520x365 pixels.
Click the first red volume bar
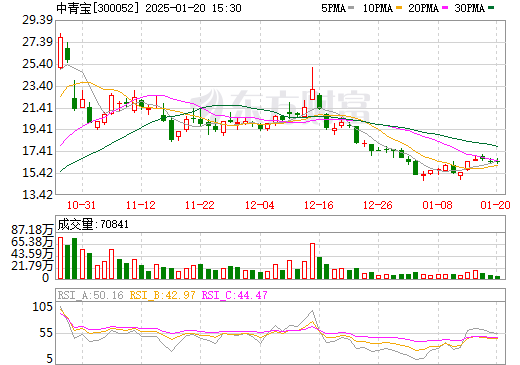coord(60,258)
